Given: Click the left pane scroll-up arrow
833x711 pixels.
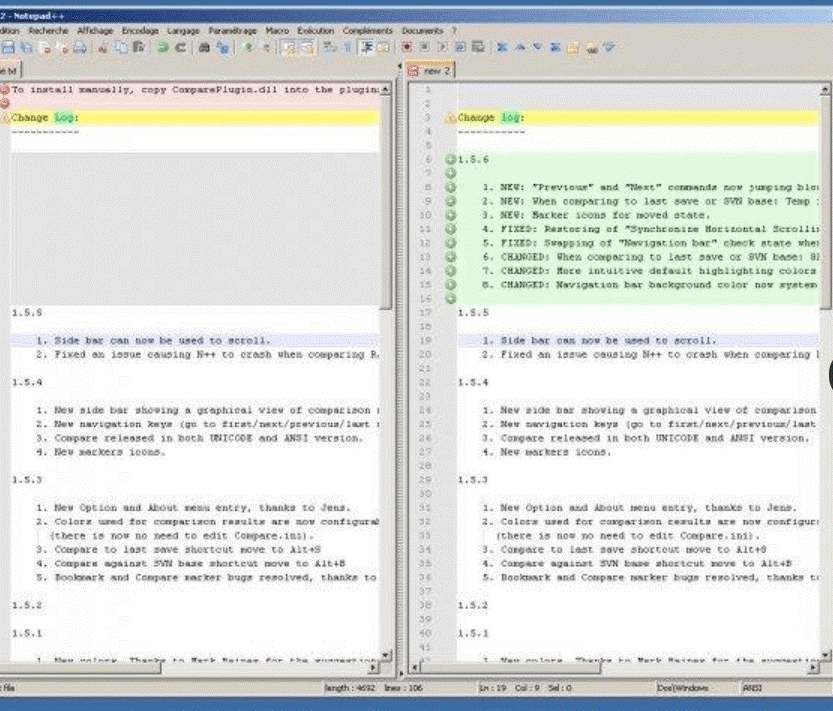Looking at the screenshot, I should [x=386, y=89].
